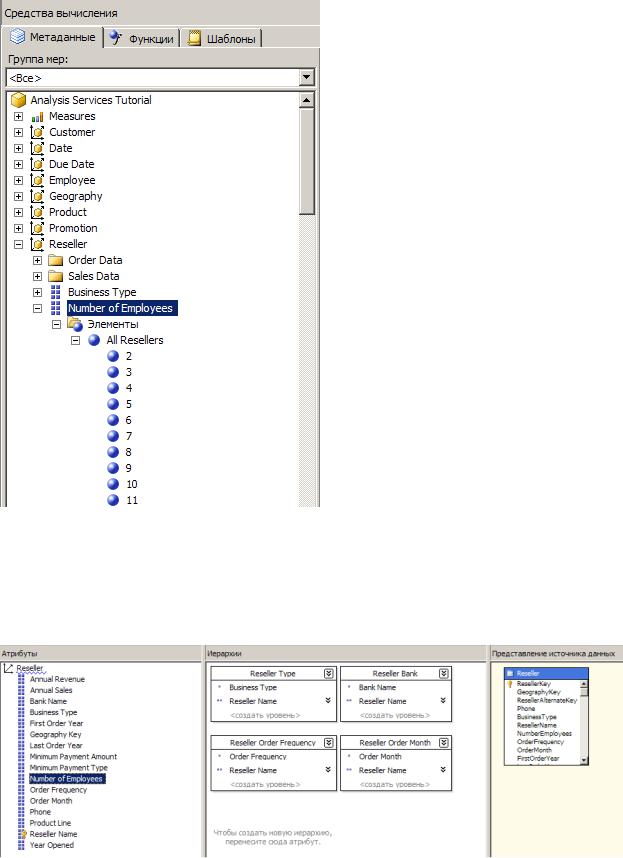This screenshot has width=623, height=858.
Task: Click the Date dimension icon
Action: tap(37, 148)
